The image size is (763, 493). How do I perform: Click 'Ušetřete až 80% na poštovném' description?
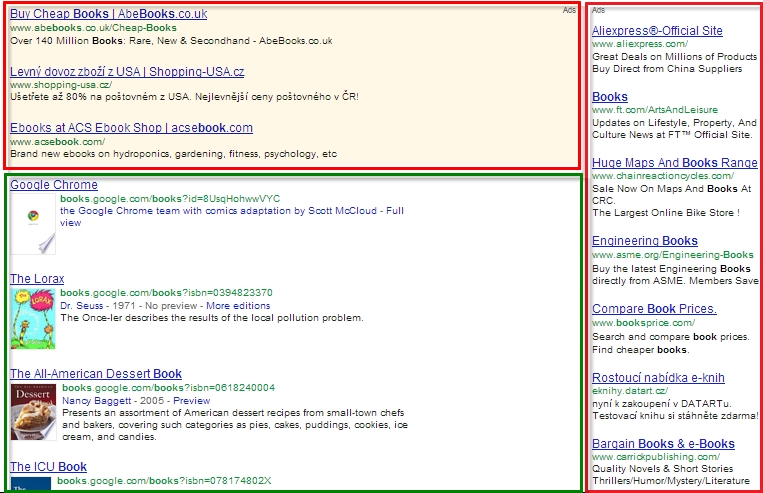coord(184,96)
